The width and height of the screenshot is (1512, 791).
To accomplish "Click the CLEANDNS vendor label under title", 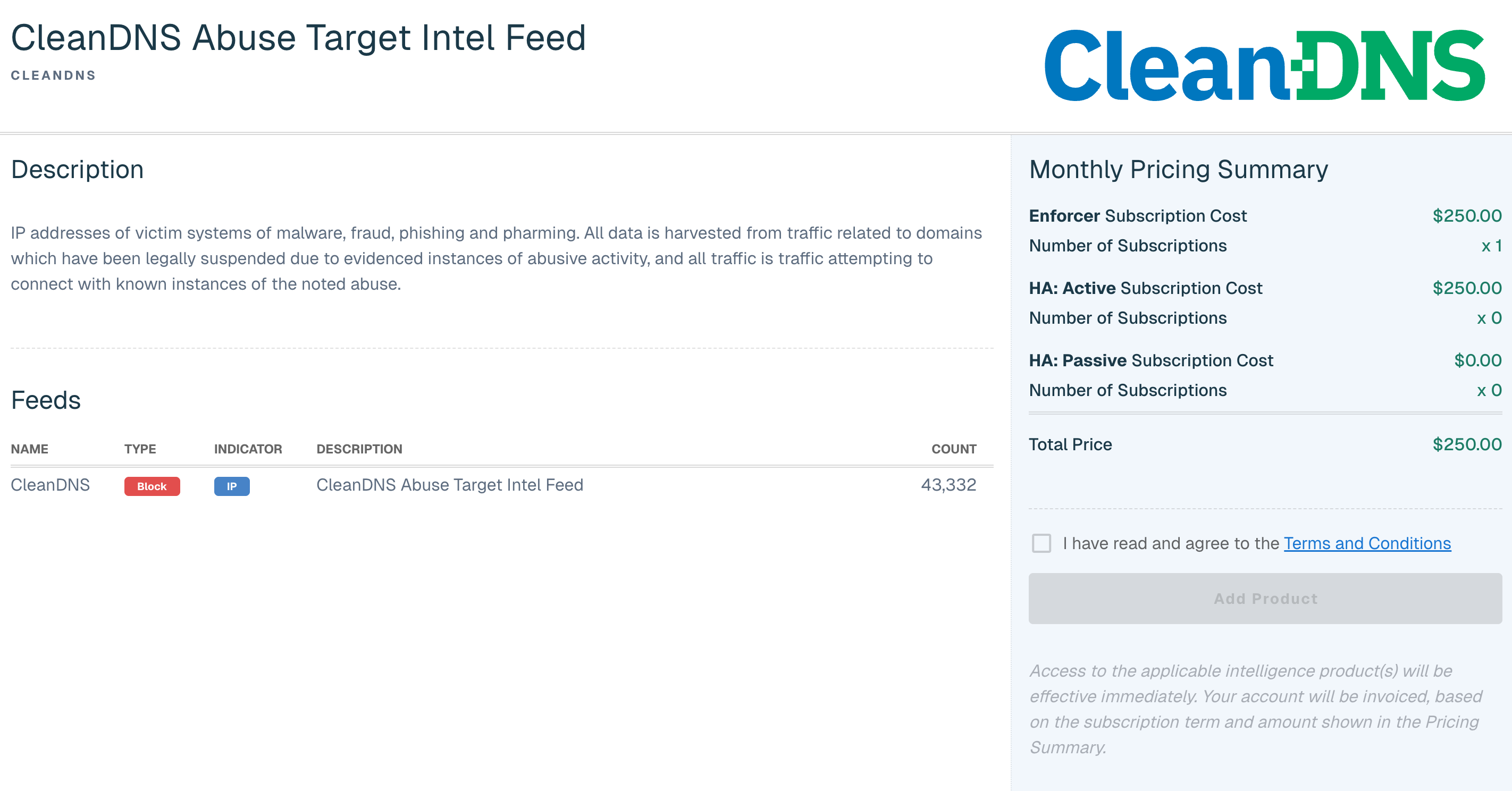I will click(53, 75).
